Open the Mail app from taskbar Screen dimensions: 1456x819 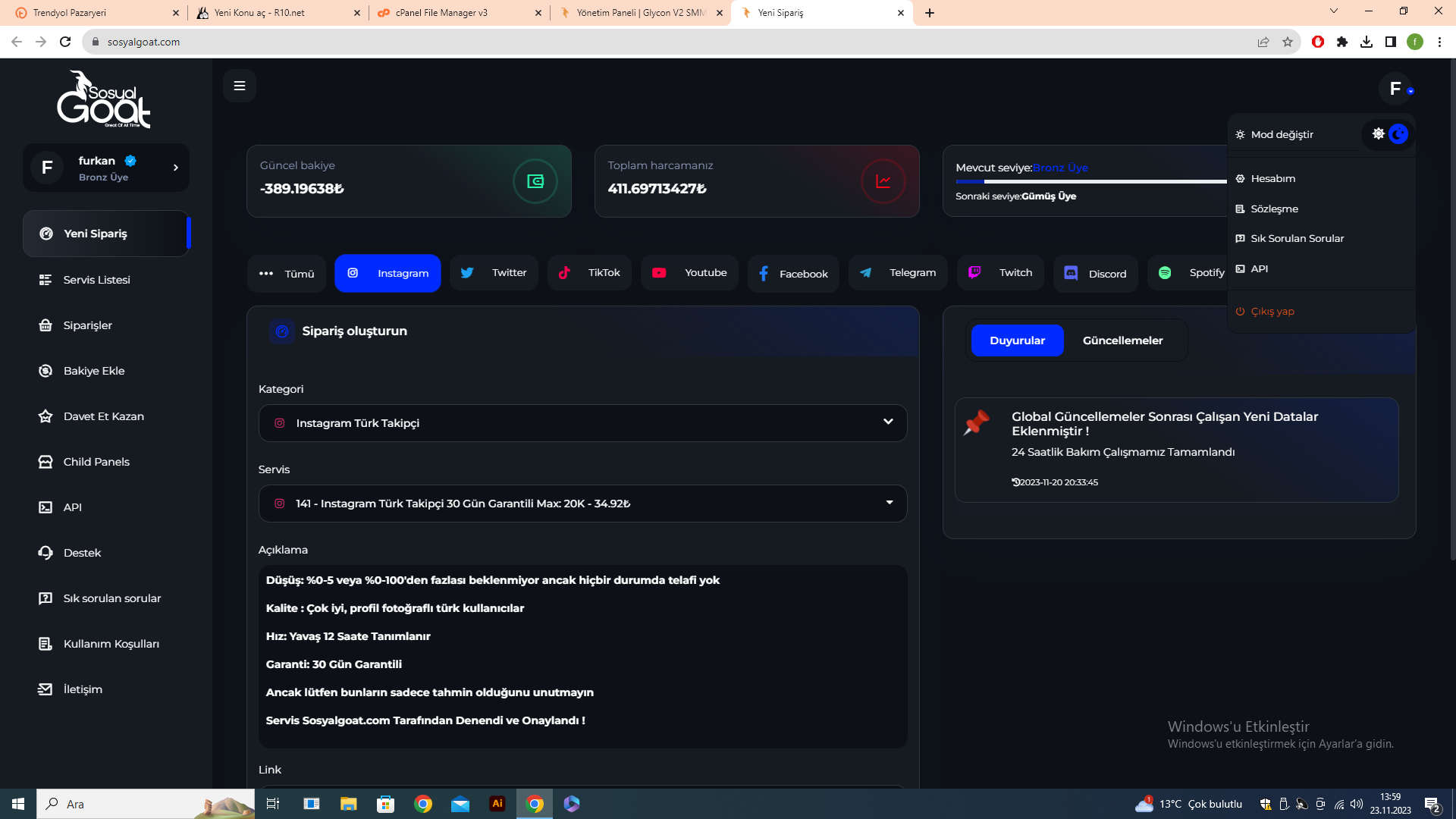(x=460, y=804)
